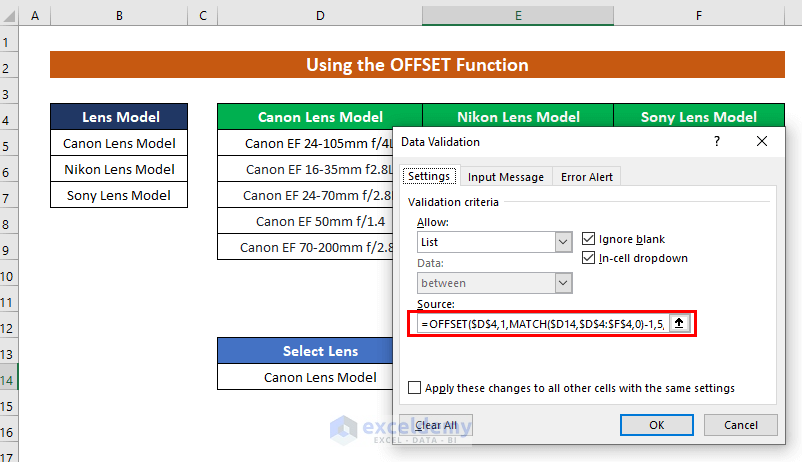Select cell 'Canon EF 24-70mm f/2.8'
This screenshot has height=462, width=802.
[x=305, y=195]
